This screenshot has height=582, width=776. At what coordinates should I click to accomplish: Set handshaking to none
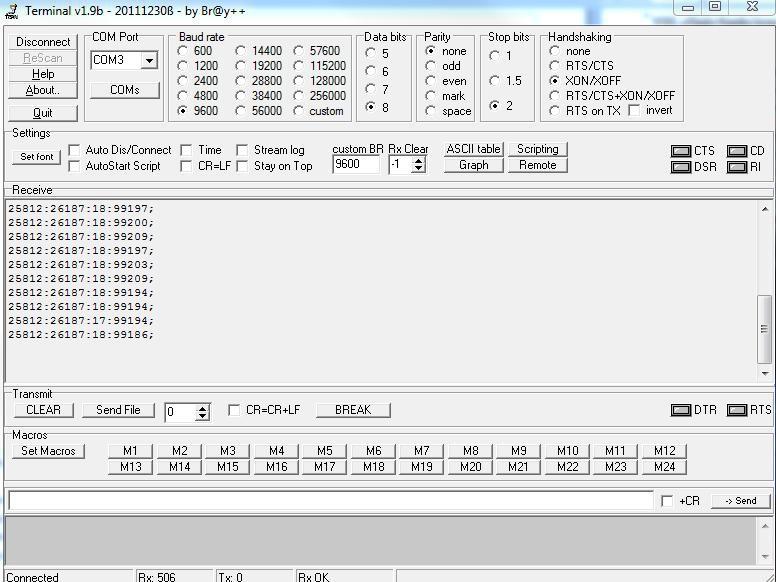coord(554,51)
